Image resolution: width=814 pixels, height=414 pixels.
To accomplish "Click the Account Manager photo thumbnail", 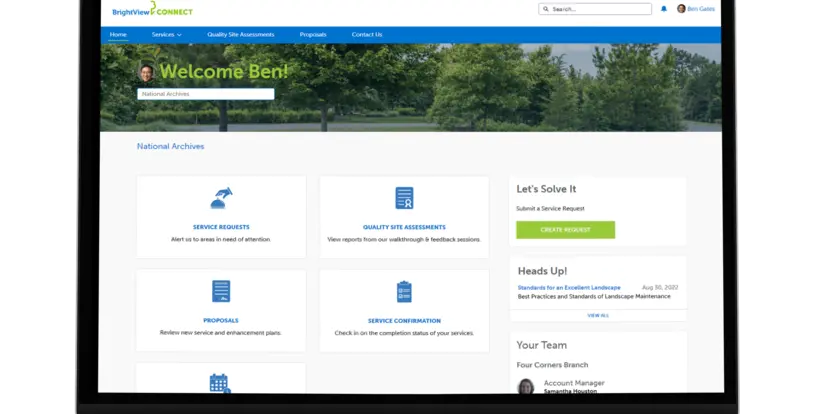I will click(526, 386).
